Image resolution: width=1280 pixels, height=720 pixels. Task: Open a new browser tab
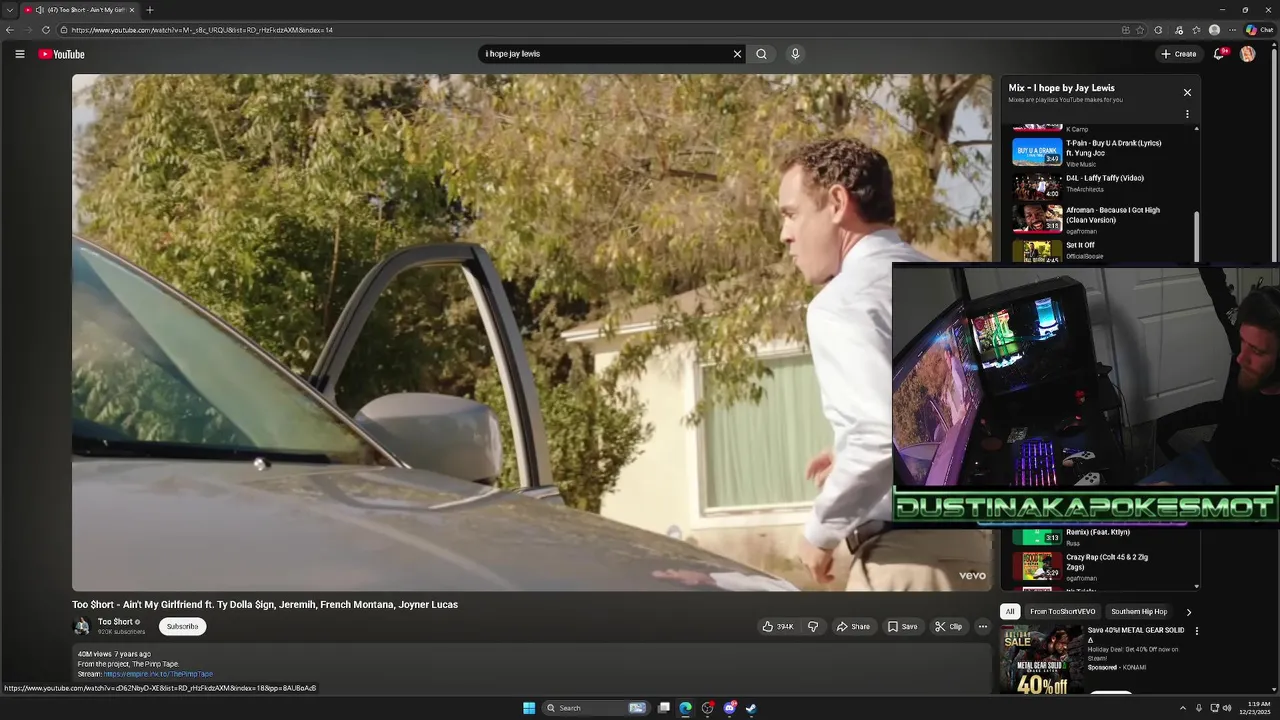coord(149,10)
